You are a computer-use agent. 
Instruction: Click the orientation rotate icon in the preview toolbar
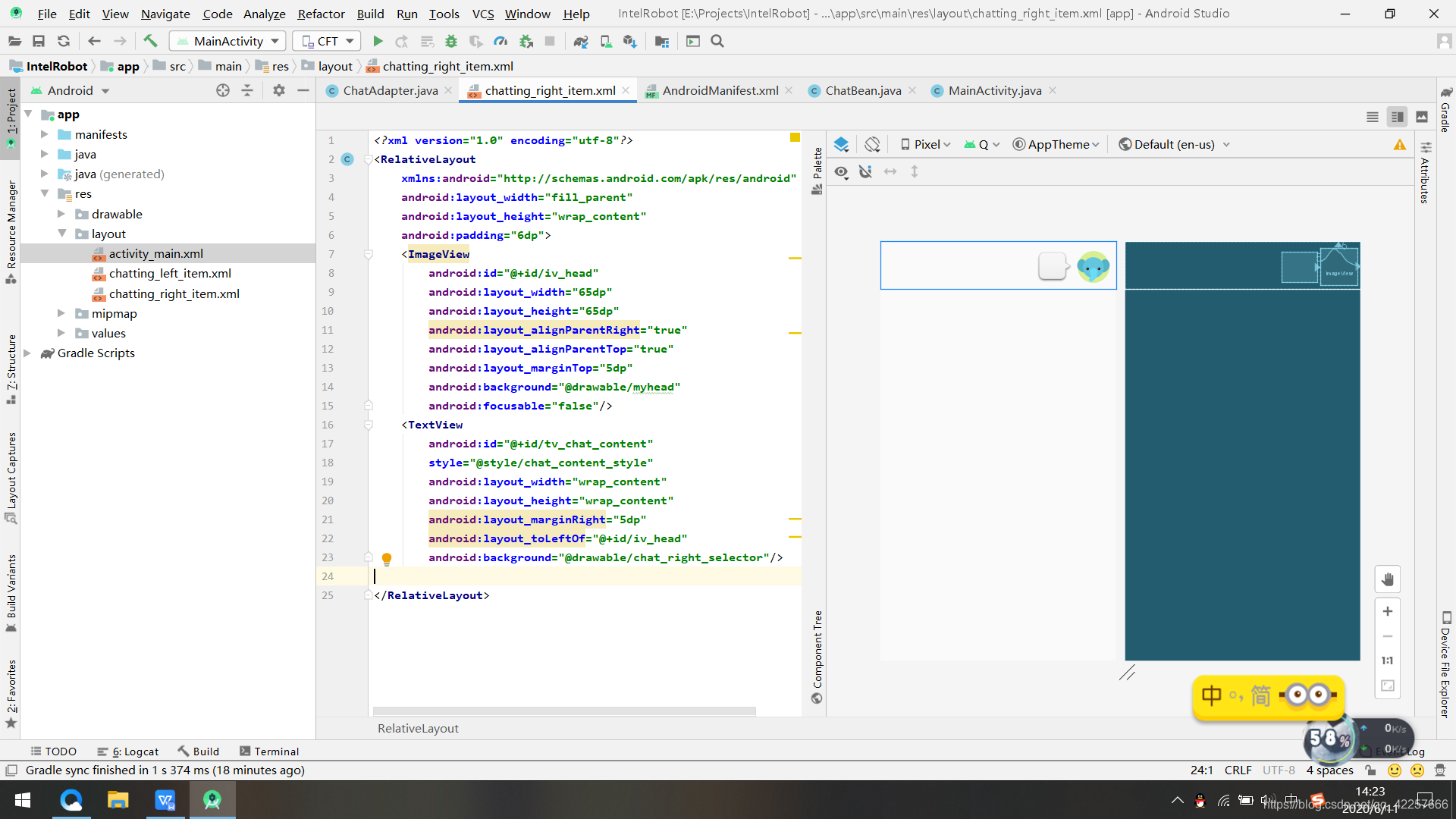[872, 144]
